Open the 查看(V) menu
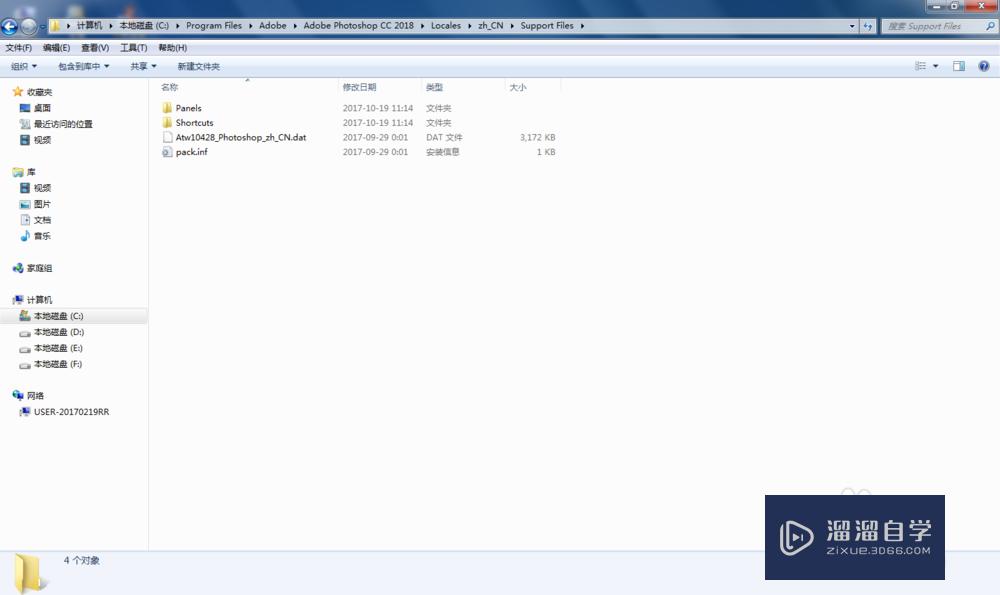This screenshot has height=595, width=1000. click(95, 48)
